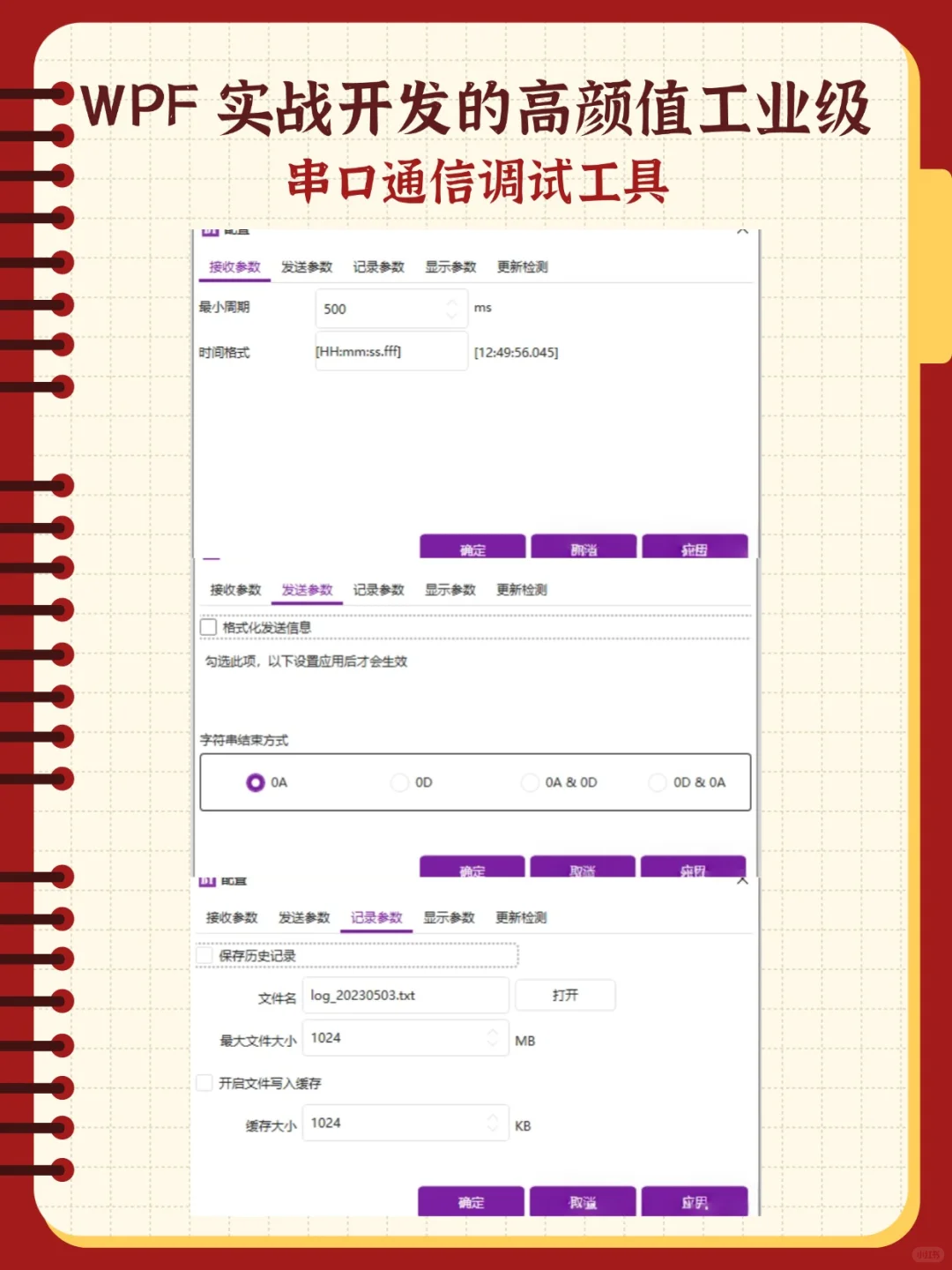Enable the 开启文件写入缓存 checkbox
Screen dimensions: 952x1270
205,1082
